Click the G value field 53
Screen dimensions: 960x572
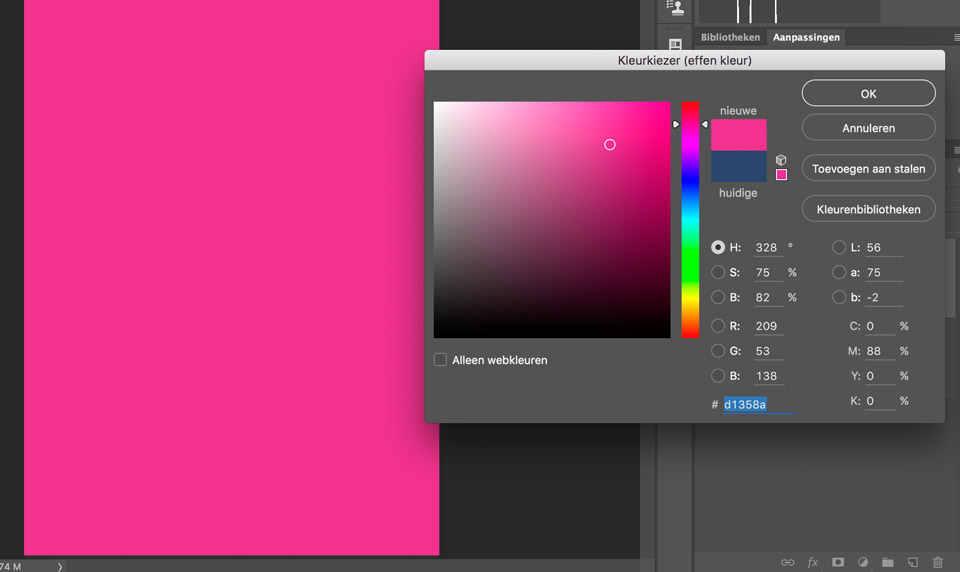click(x=769, y=352)
